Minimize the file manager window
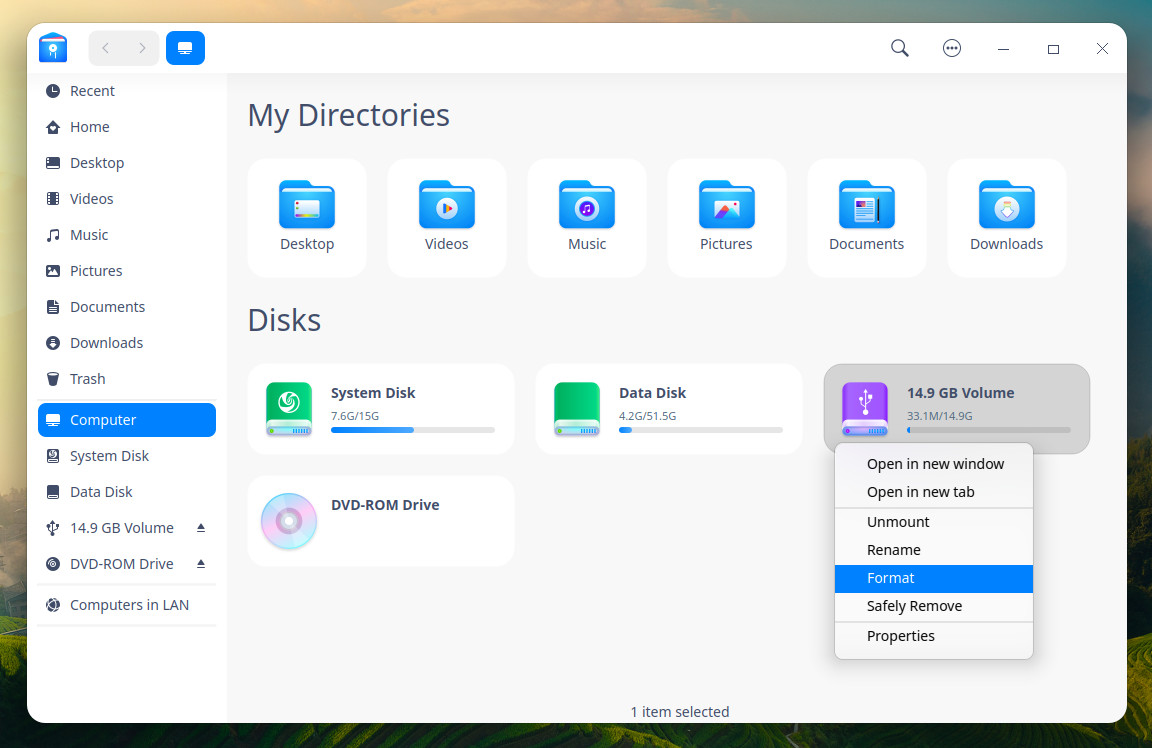Screen dimensions: 1152x748 [1003, 49]
